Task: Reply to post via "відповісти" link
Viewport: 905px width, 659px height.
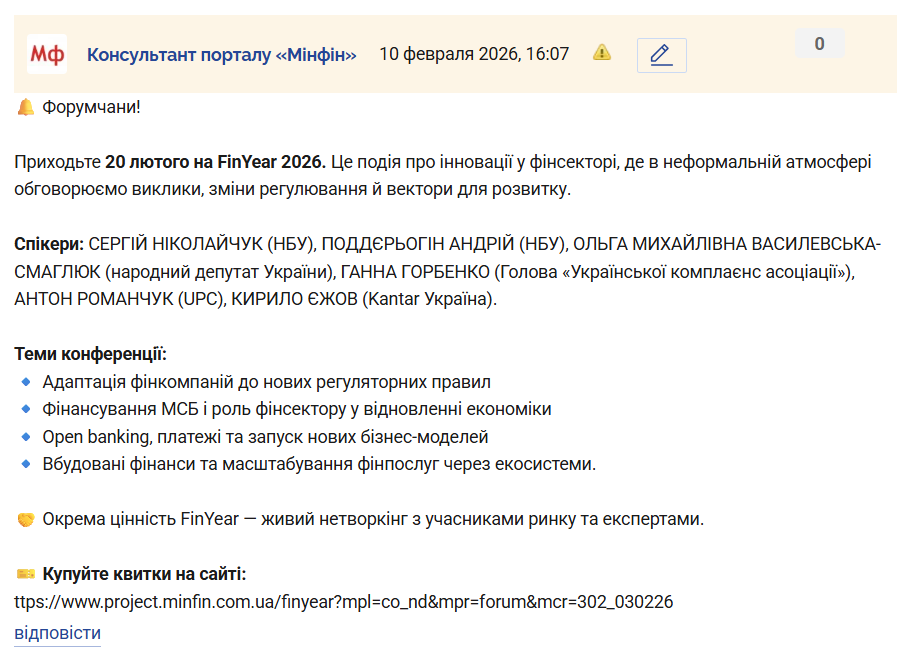Action: 57,633
